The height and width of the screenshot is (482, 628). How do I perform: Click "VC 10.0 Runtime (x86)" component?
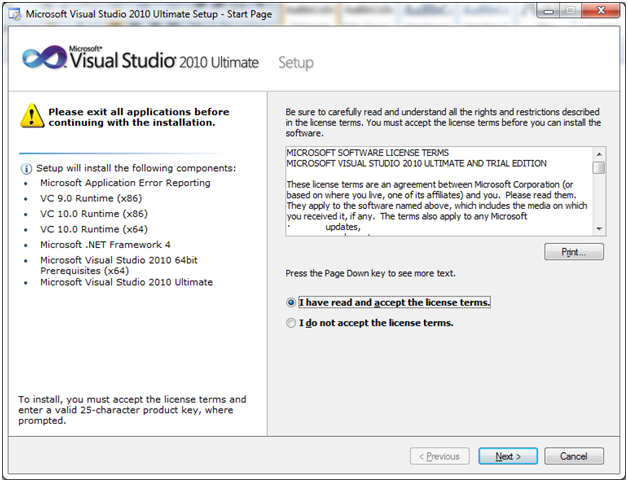(94, 214)
